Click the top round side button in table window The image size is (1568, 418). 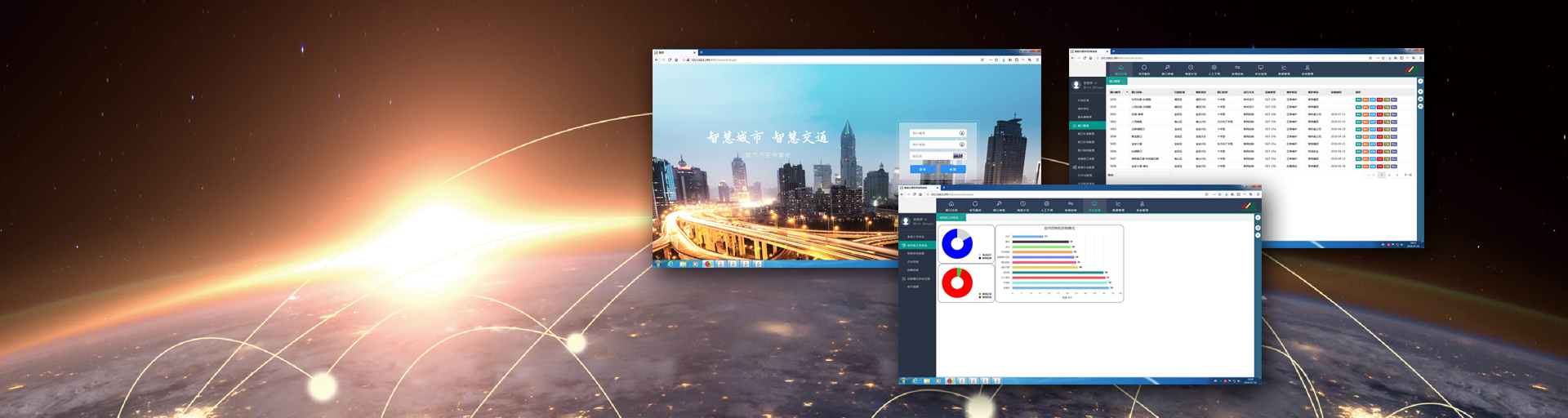click(1420, 81)
